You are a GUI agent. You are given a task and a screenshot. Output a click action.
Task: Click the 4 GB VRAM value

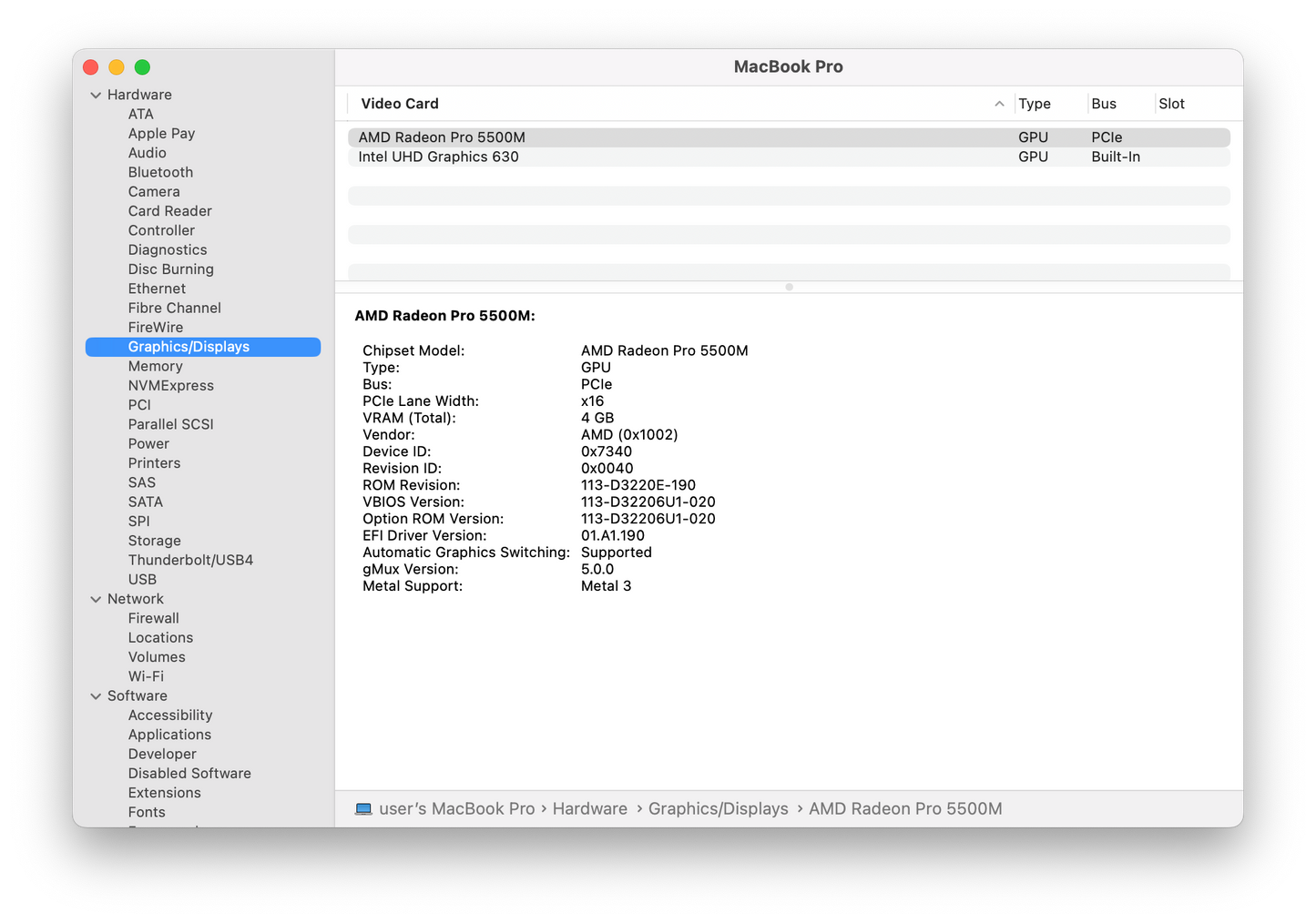click(597, 418)
